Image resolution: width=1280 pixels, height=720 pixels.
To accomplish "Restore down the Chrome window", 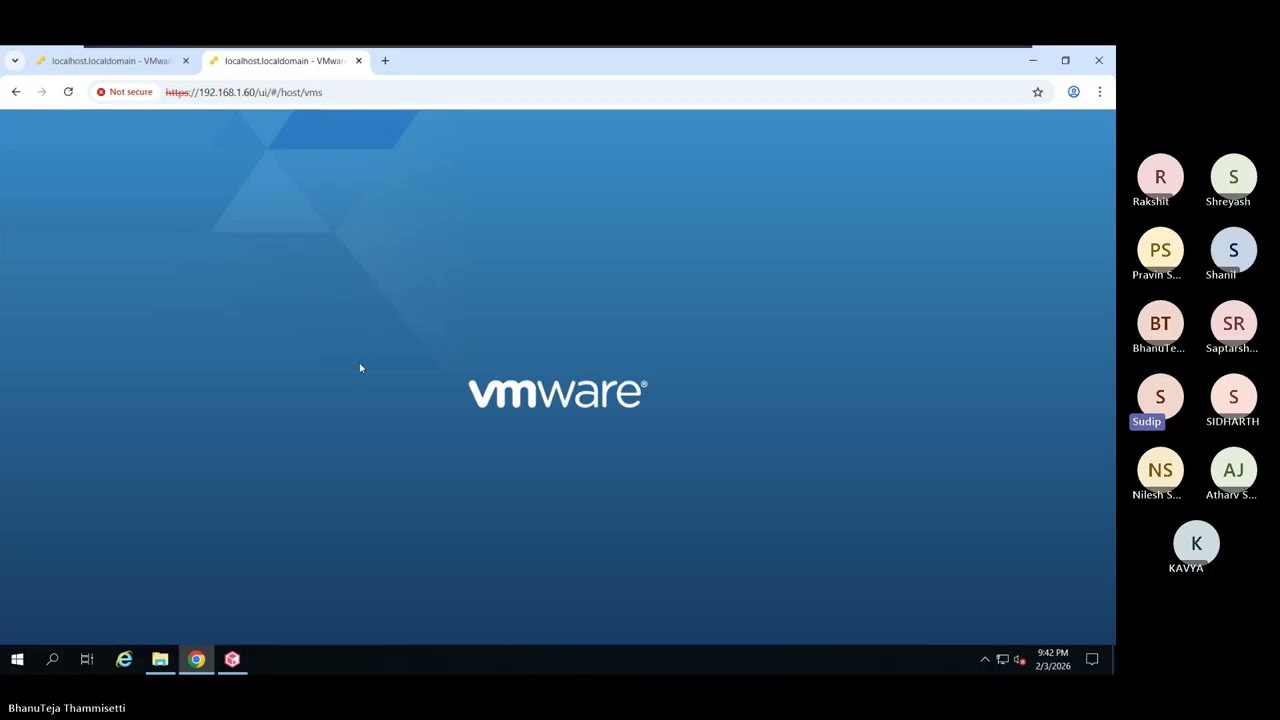I will (x=1066, y=61).
